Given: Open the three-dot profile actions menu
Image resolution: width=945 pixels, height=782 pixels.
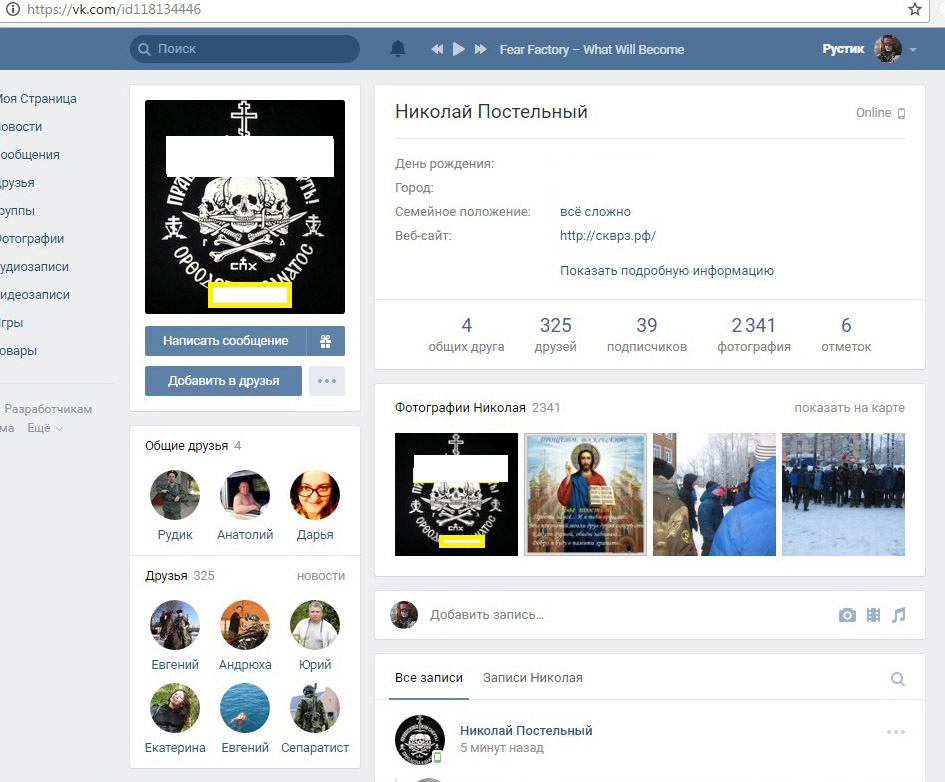Looking at the screenshot, I should pyautogui.click(x=326, y=381).
